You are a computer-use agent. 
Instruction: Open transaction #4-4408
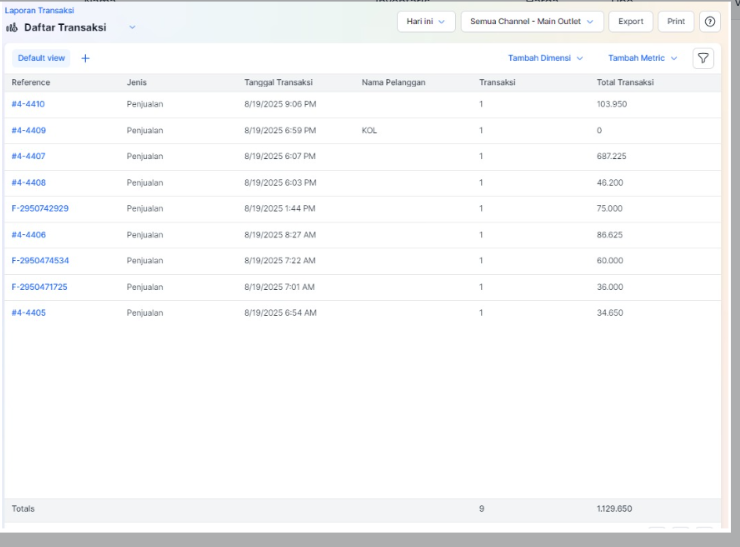point(28,183)
